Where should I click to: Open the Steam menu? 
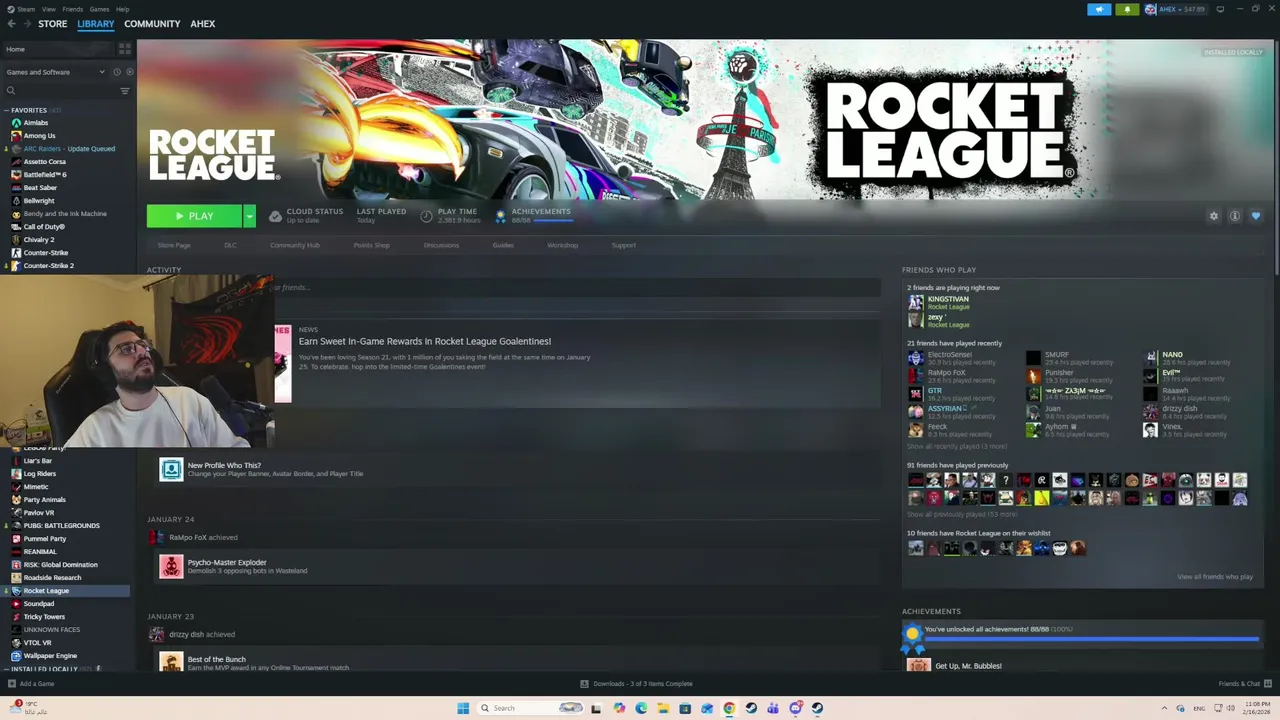point(27,9)
